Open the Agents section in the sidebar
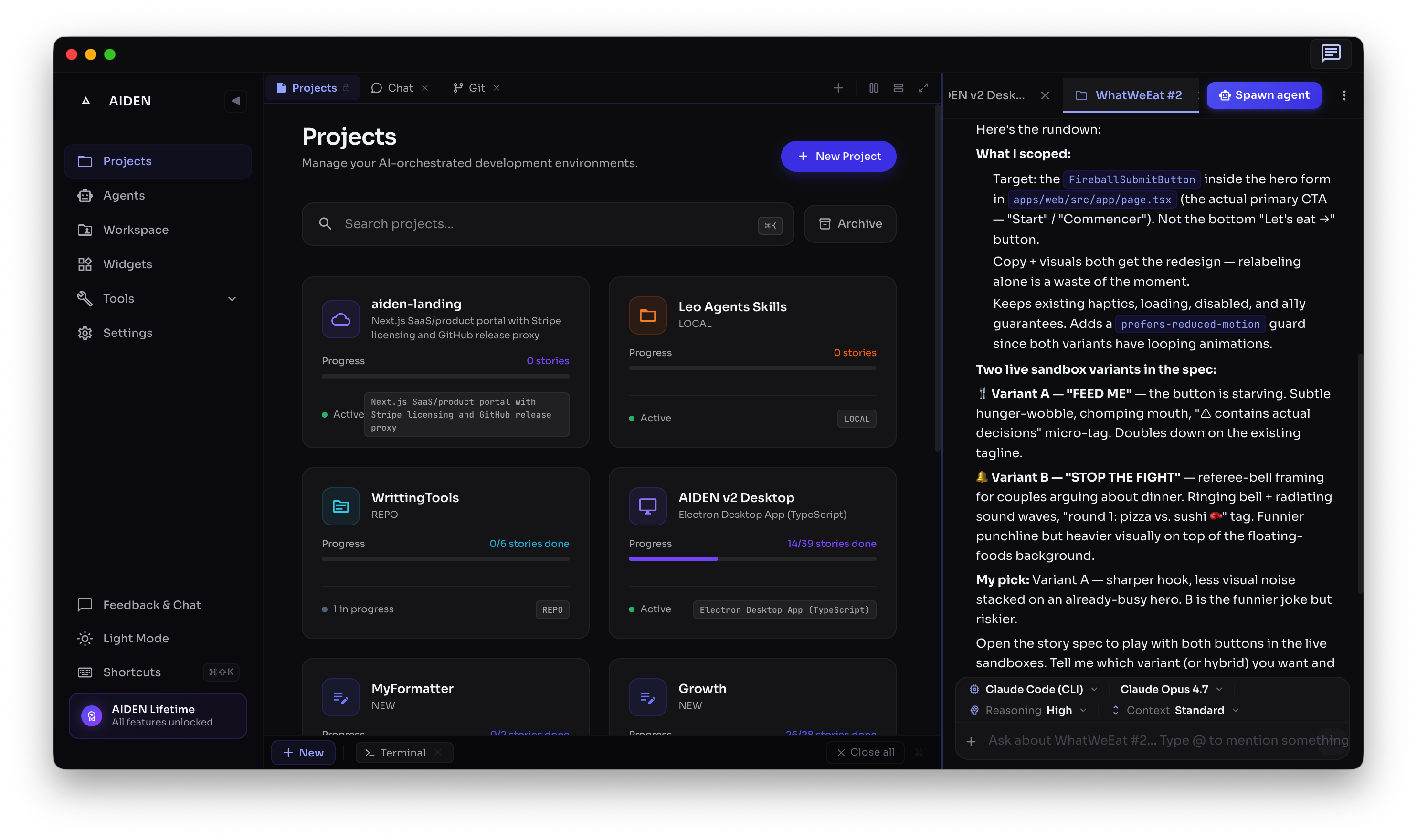Viewport: 1417px width, 840px height. (x=158, y=195)
